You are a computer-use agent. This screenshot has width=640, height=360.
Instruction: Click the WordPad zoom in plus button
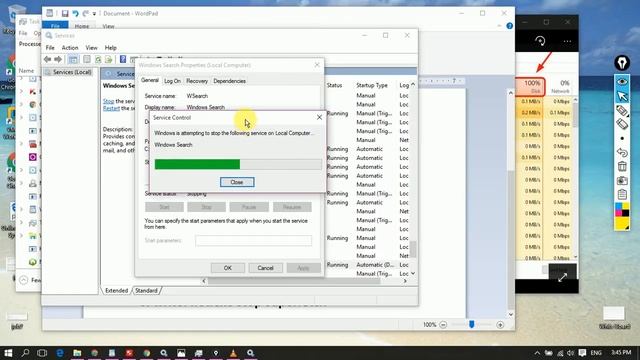tap(500, 325)
